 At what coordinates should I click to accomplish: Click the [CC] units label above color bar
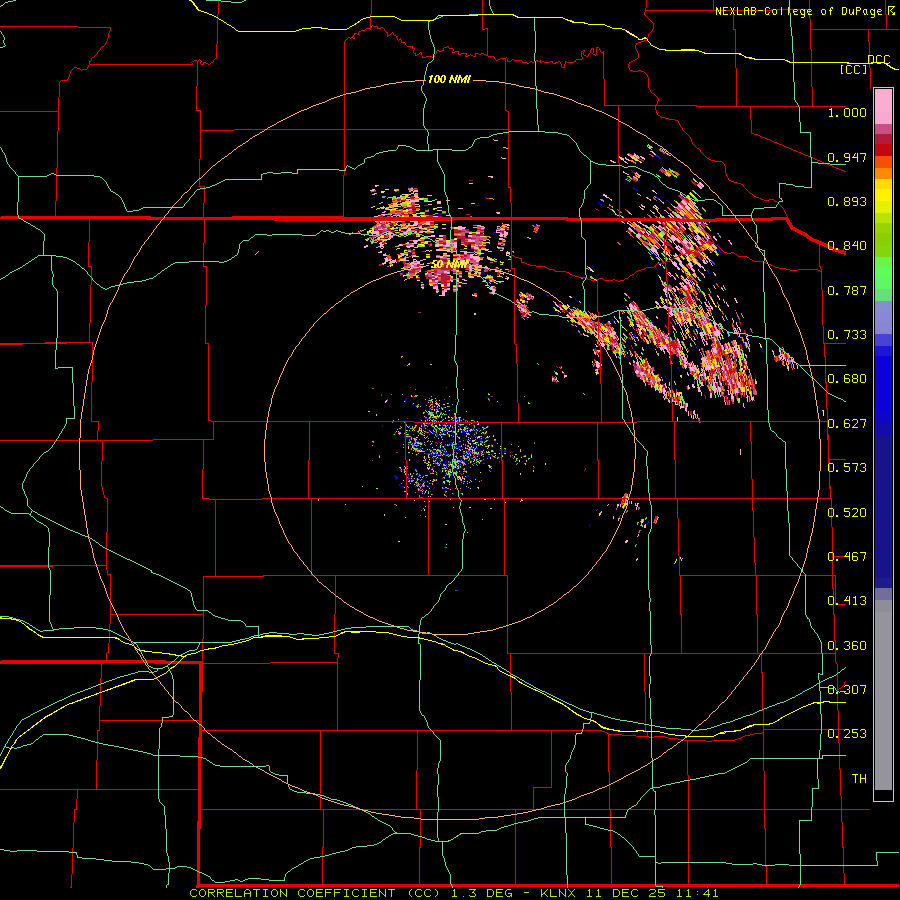(854, 69)
